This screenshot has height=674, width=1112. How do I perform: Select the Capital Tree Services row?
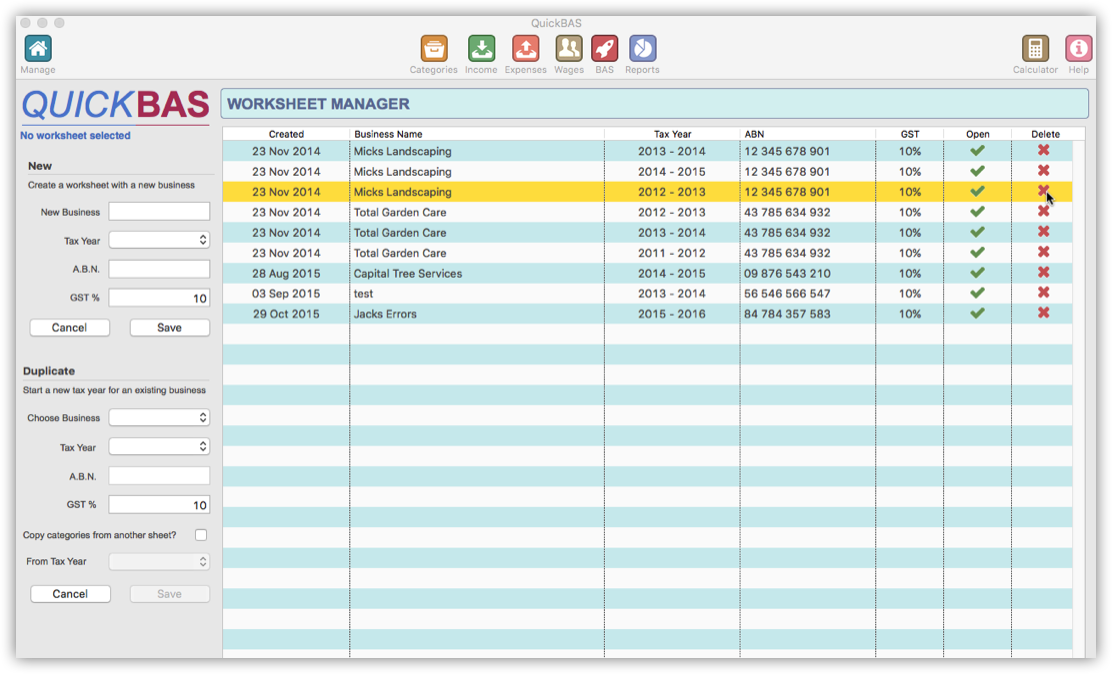point(500,273)
